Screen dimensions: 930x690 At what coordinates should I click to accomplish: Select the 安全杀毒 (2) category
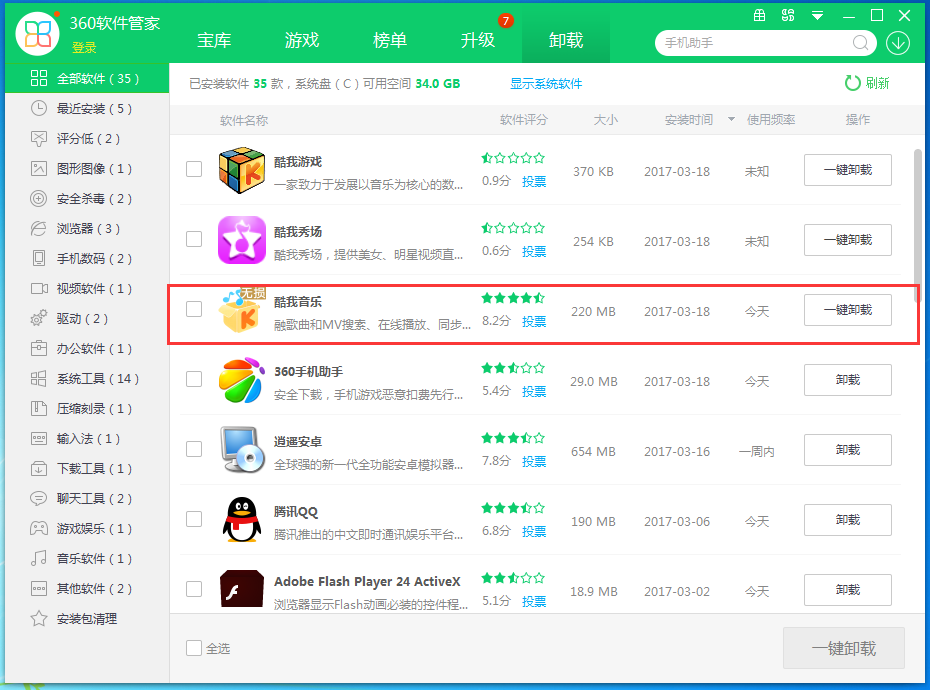tap(87, 199)
